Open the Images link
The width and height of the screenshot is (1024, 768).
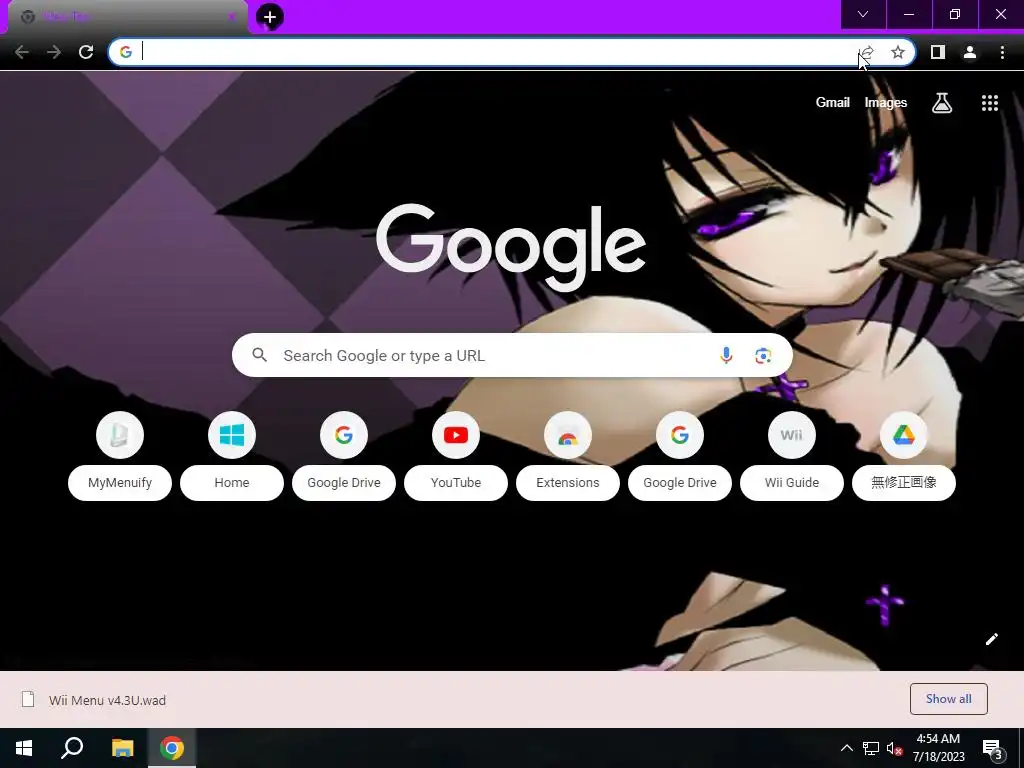click(x=886, y=103)
